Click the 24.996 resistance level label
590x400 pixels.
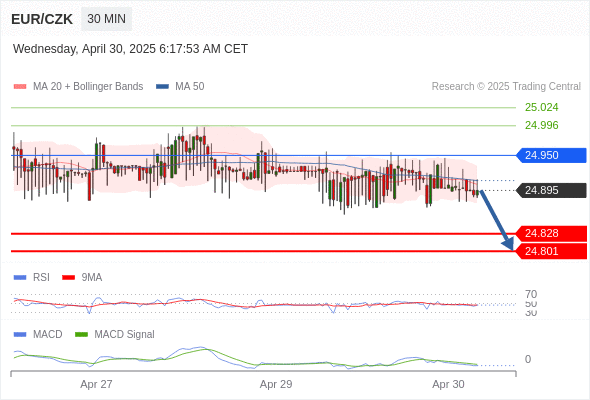(x=541, y=125)
